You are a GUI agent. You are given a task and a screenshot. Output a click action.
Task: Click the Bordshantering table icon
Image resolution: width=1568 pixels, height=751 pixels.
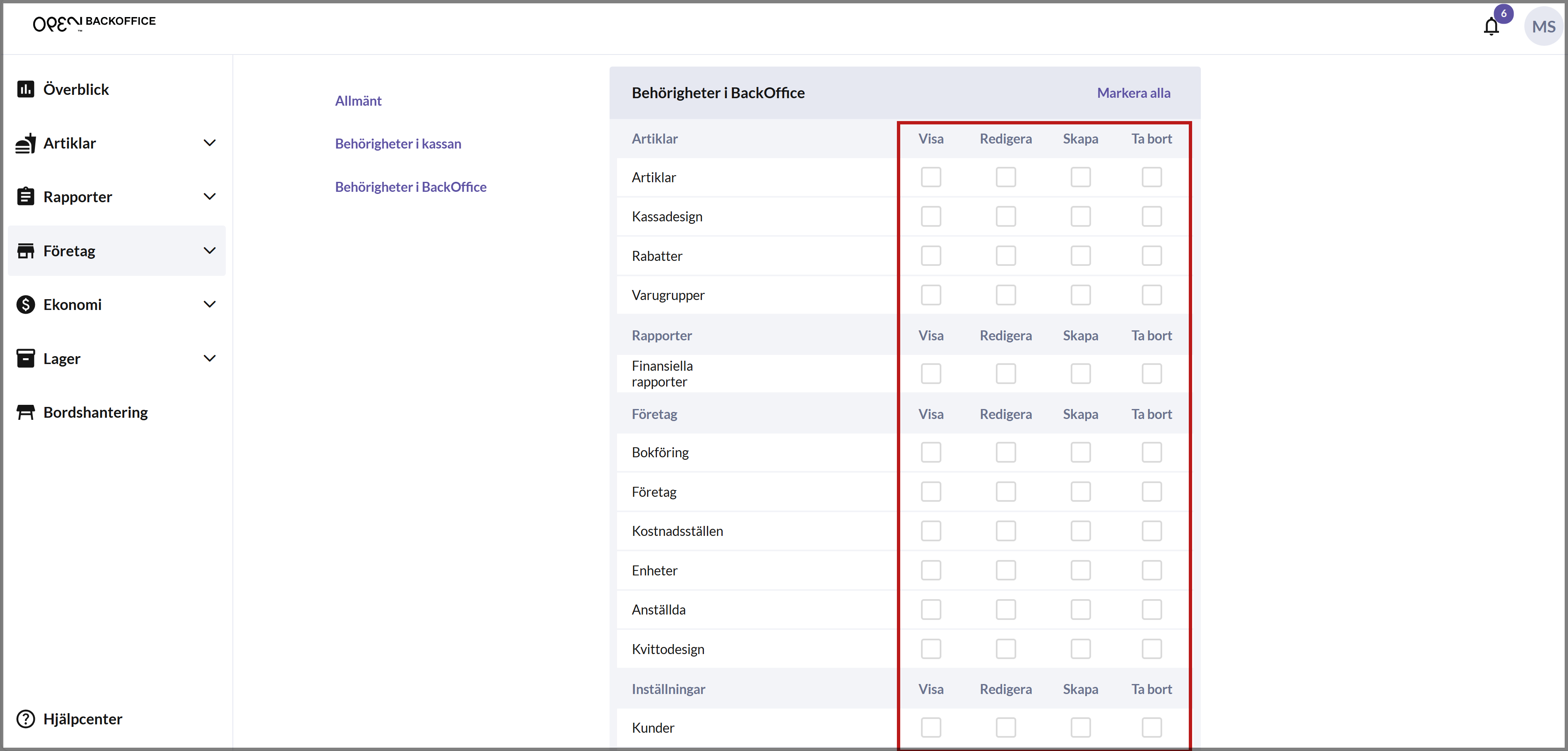tap(25, 412)
